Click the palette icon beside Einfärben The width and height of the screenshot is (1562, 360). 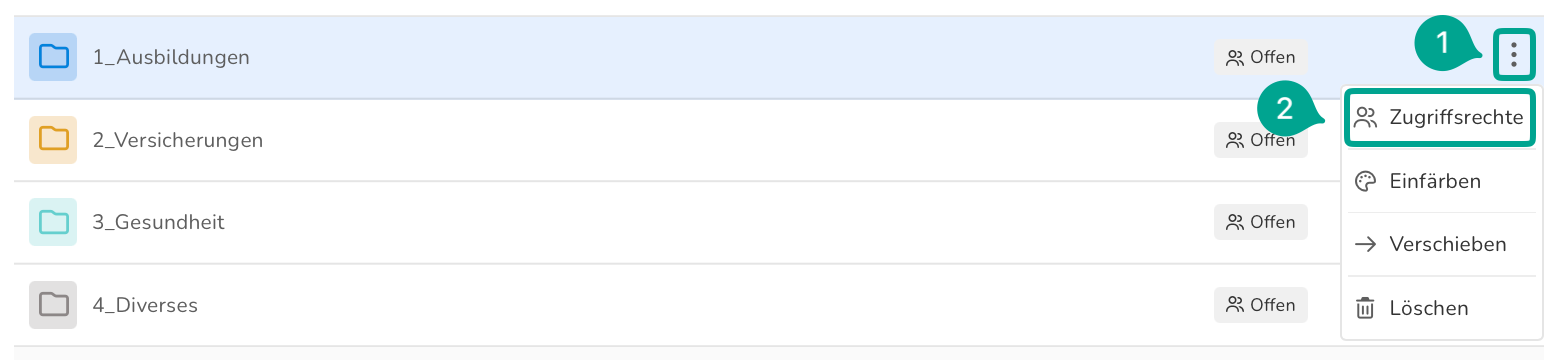[1365, 181]
